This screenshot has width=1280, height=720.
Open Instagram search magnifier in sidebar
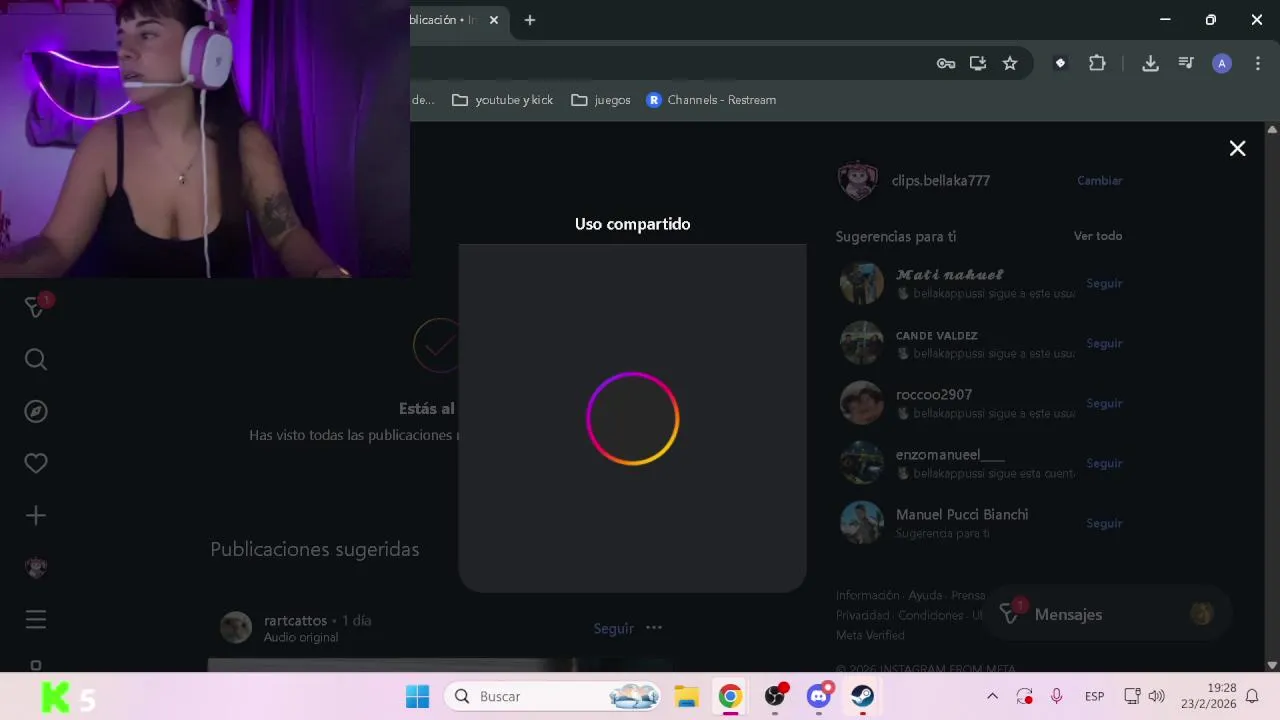[x=36, y=359]
